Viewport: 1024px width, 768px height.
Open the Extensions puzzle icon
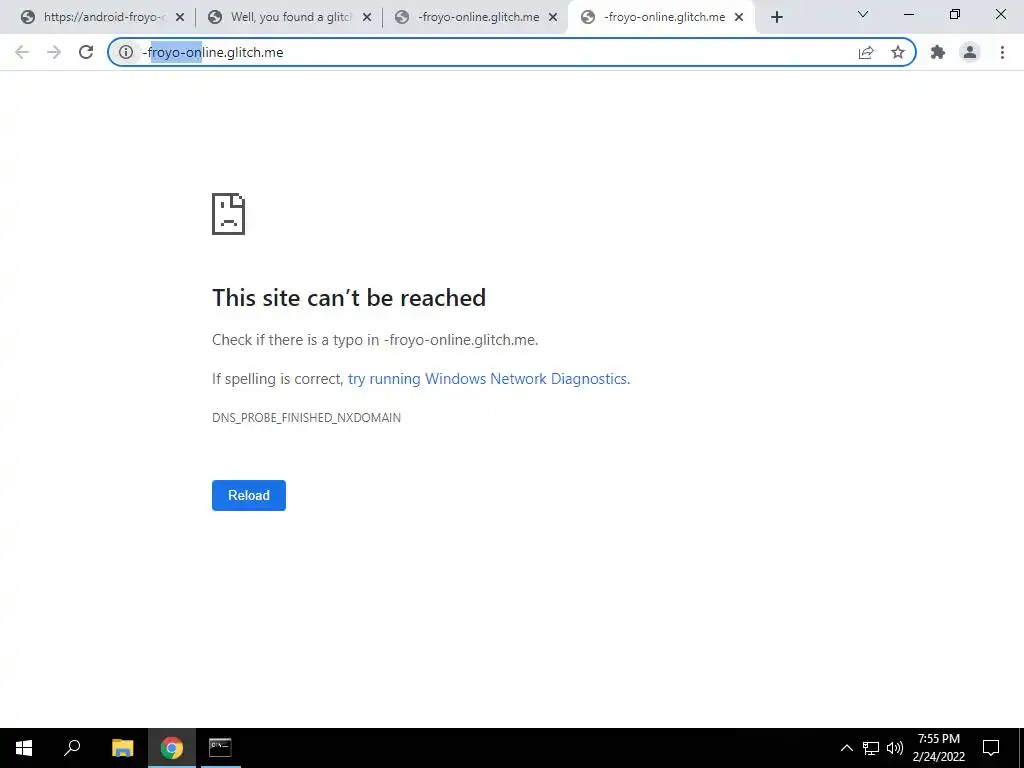938,52
